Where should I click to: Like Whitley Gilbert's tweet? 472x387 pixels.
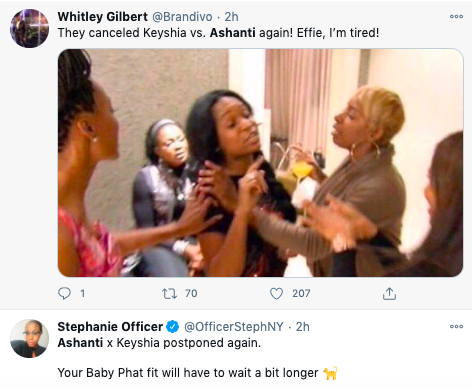pyautogui.click(x=276, y=293)
